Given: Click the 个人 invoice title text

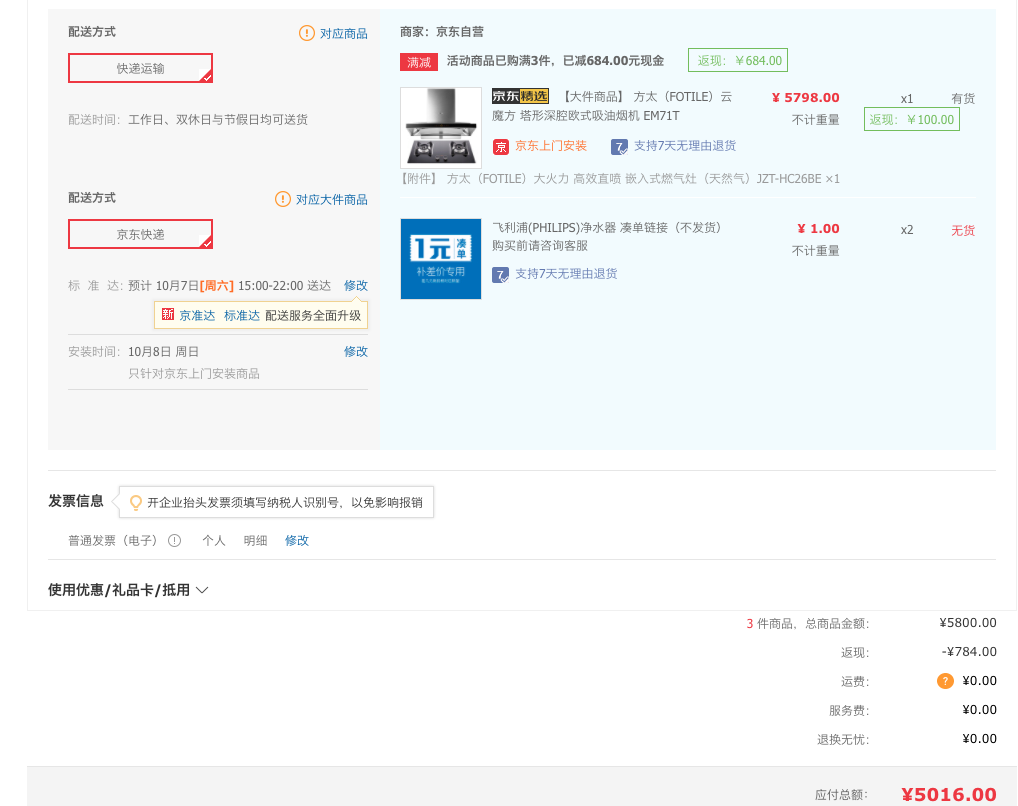Looking at the screenshot, I should click(214, 540).
